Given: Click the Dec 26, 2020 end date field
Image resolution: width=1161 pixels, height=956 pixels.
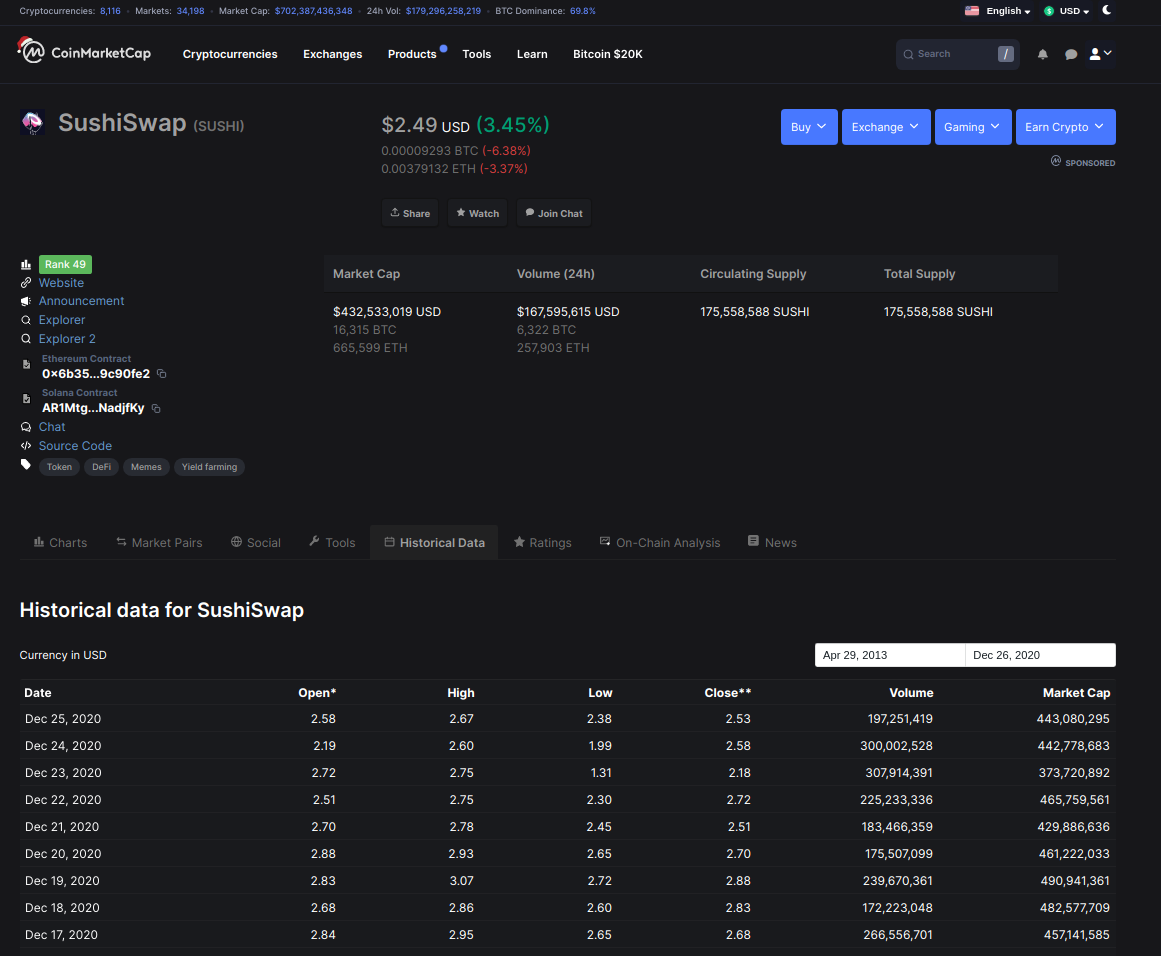Looking at the screenshot, I should click(1040, 655).
